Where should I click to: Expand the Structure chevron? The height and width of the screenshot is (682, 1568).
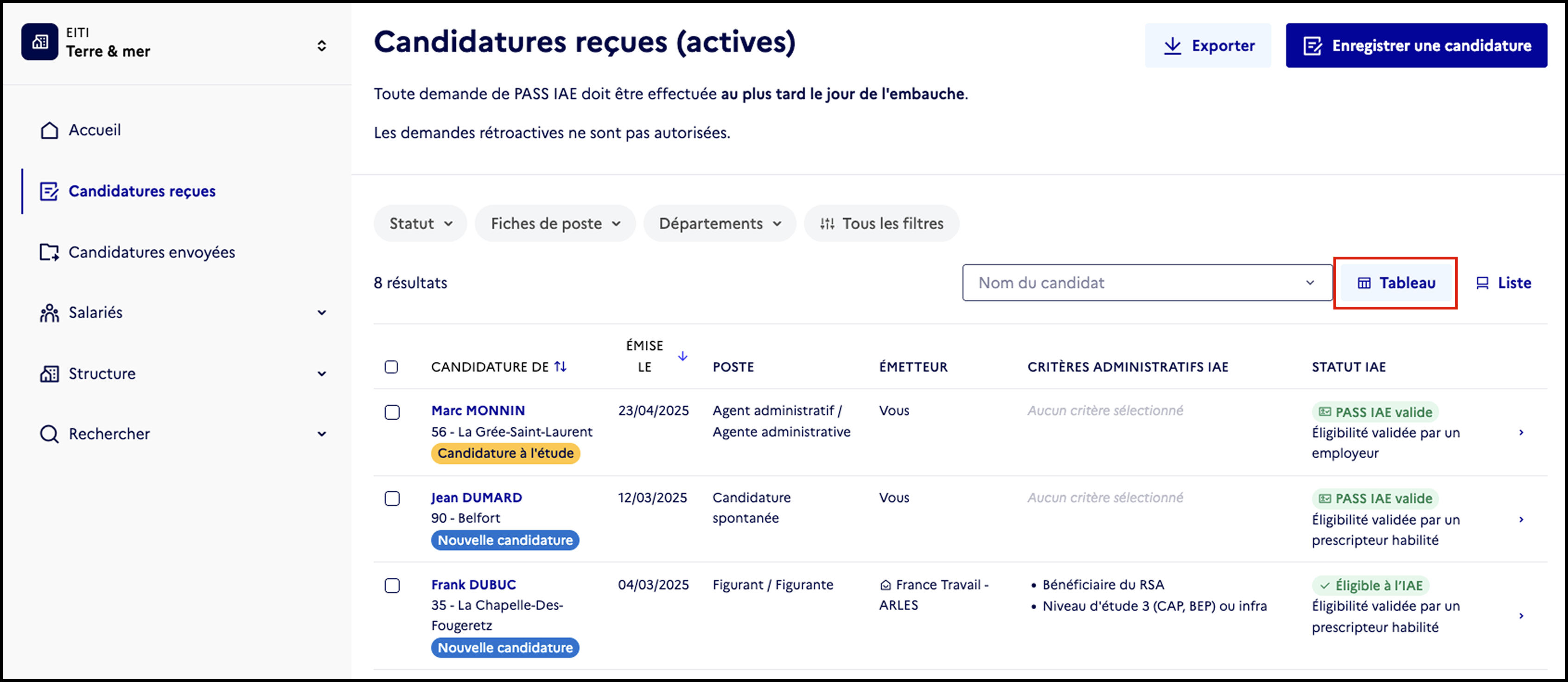[321, 373]
